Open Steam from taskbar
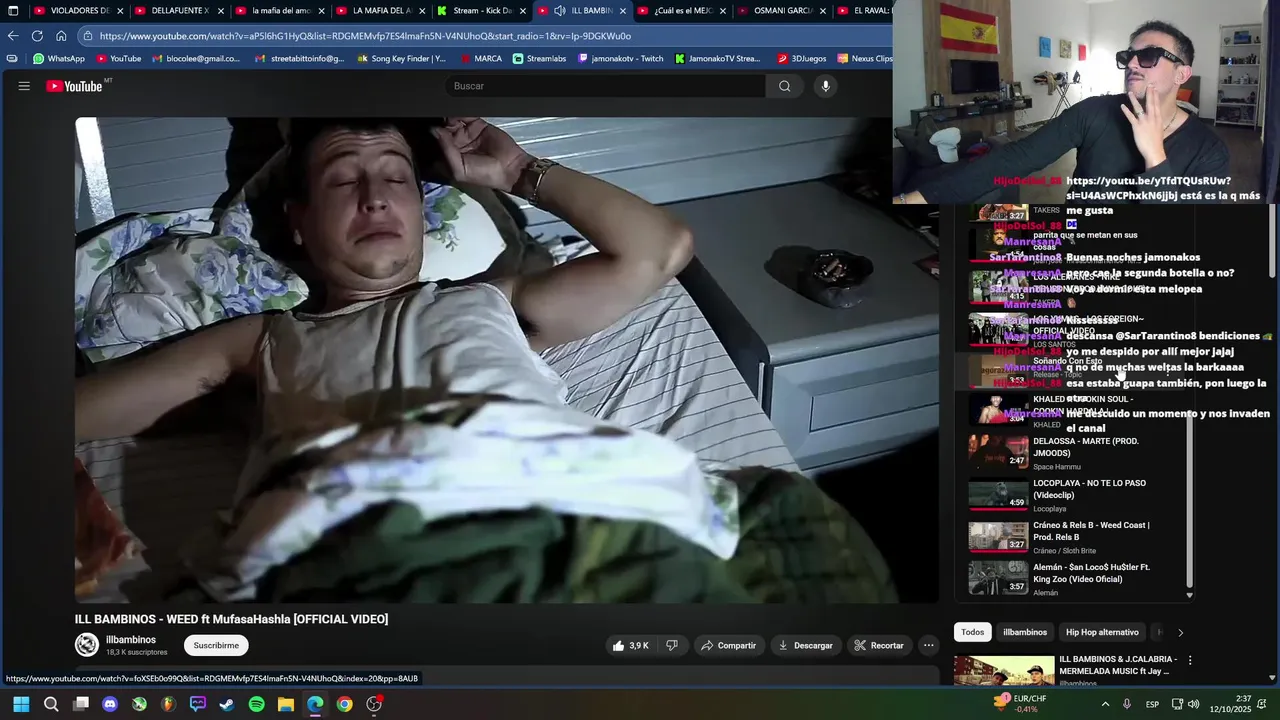 tap(227, 704)
